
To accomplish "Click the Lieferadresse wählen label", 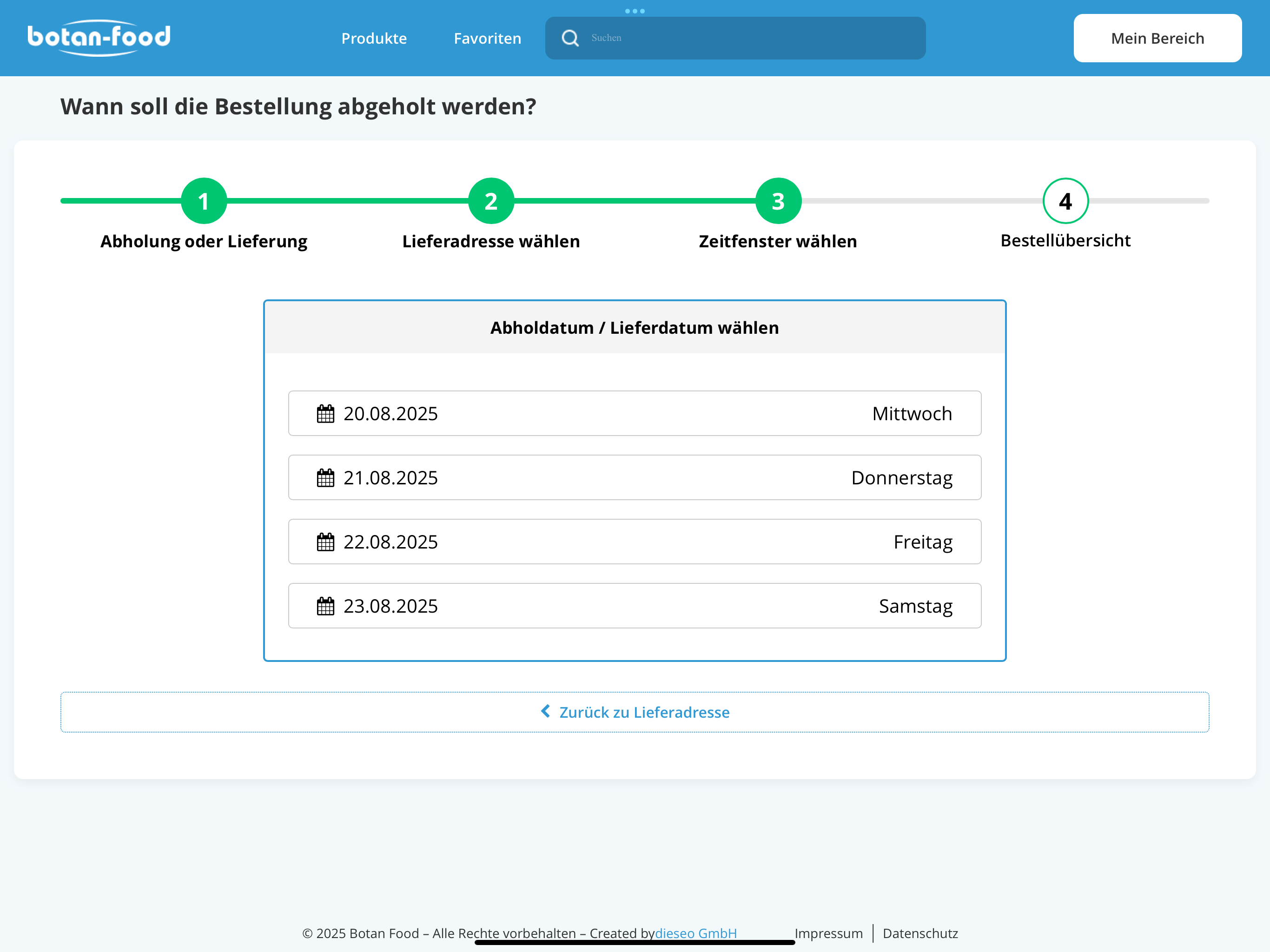I will [491, 241].
